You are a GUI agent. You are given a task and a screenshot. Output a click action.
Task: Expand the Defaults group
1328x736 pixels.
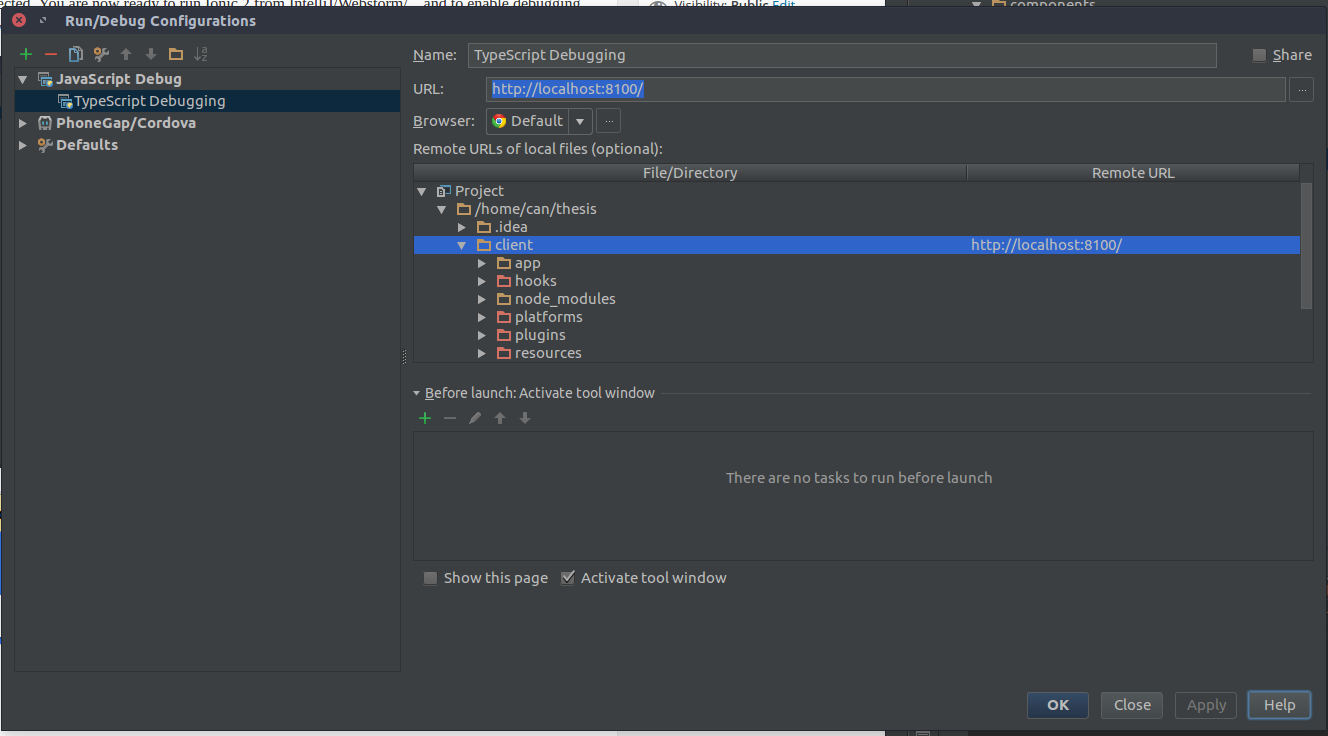click(x=24, y=145)
